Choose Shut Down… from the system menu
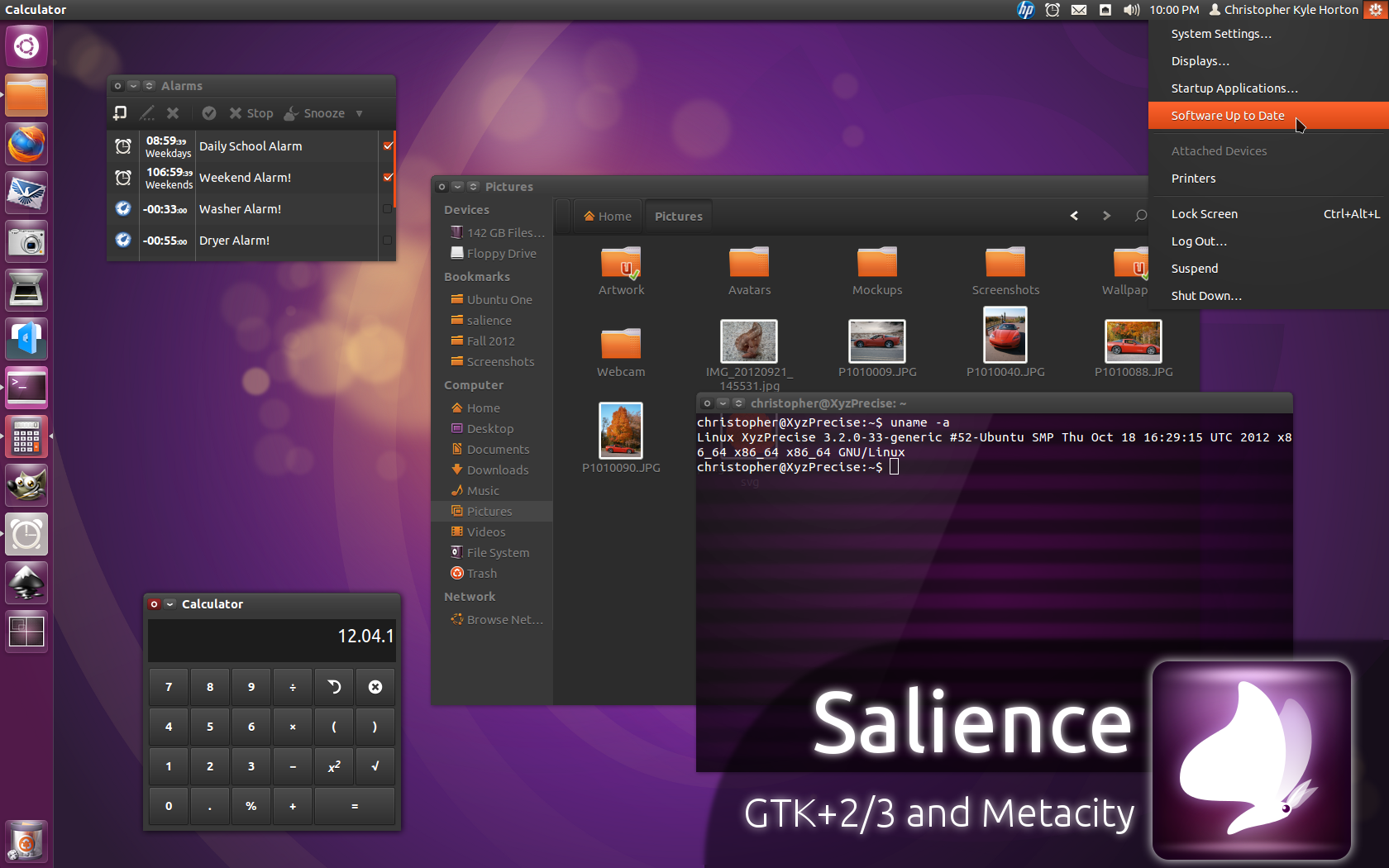Screen dimensions: 1389x868 pos(1268,296)
